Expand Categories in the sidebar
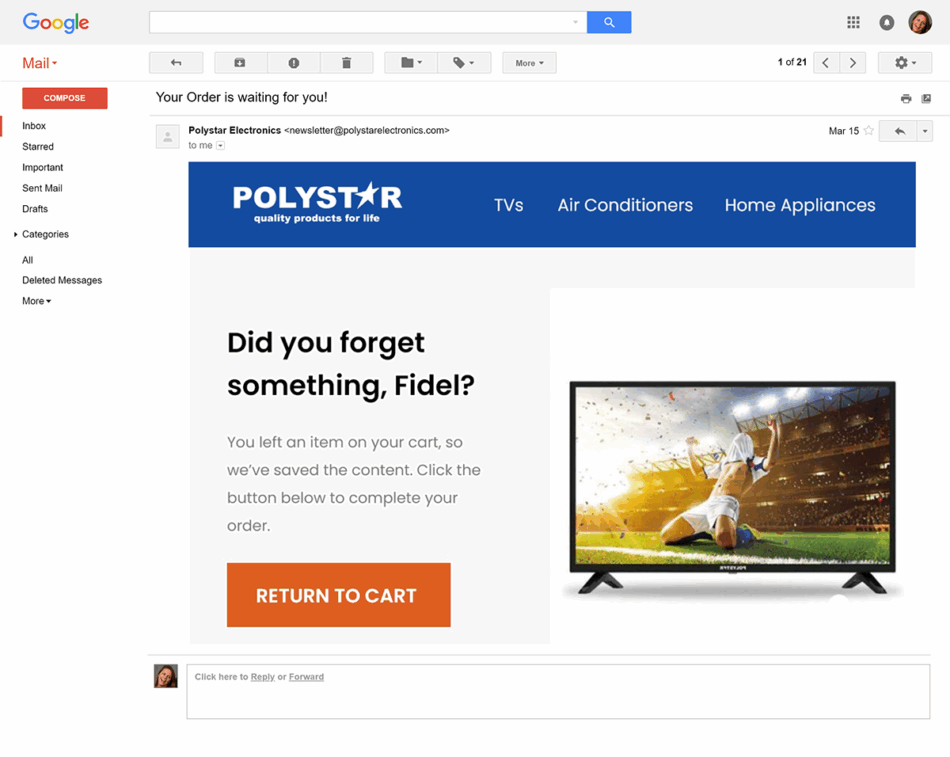 pos(44,234)
